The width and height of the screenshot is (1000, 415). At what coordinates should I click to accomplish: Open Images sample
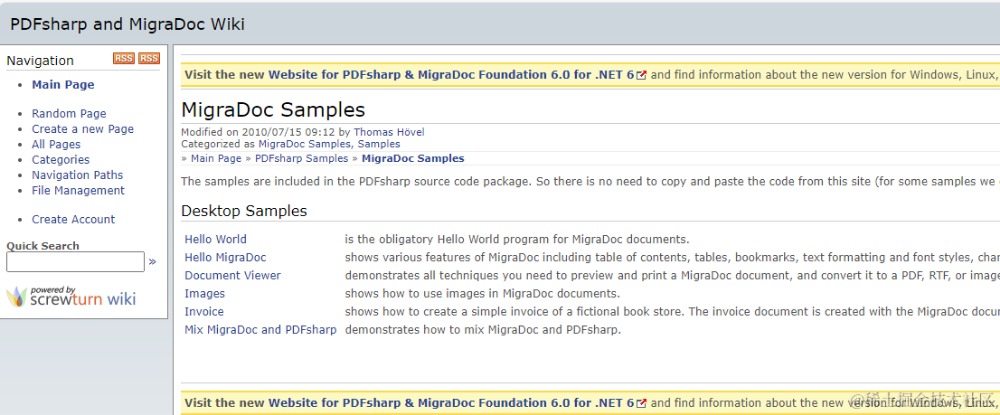(205, 294)
